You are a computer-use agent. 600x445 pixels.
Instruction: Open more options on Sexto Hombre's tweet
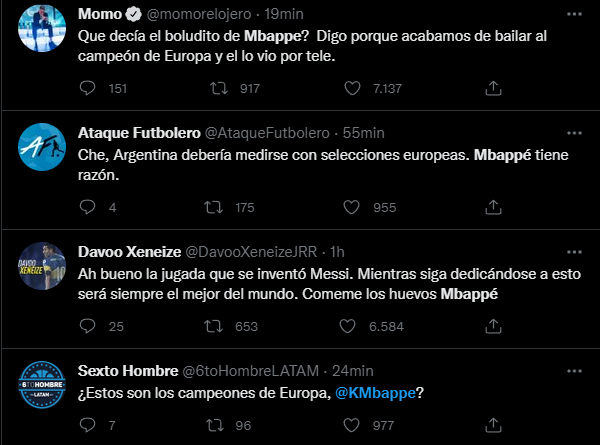[571, 371]
